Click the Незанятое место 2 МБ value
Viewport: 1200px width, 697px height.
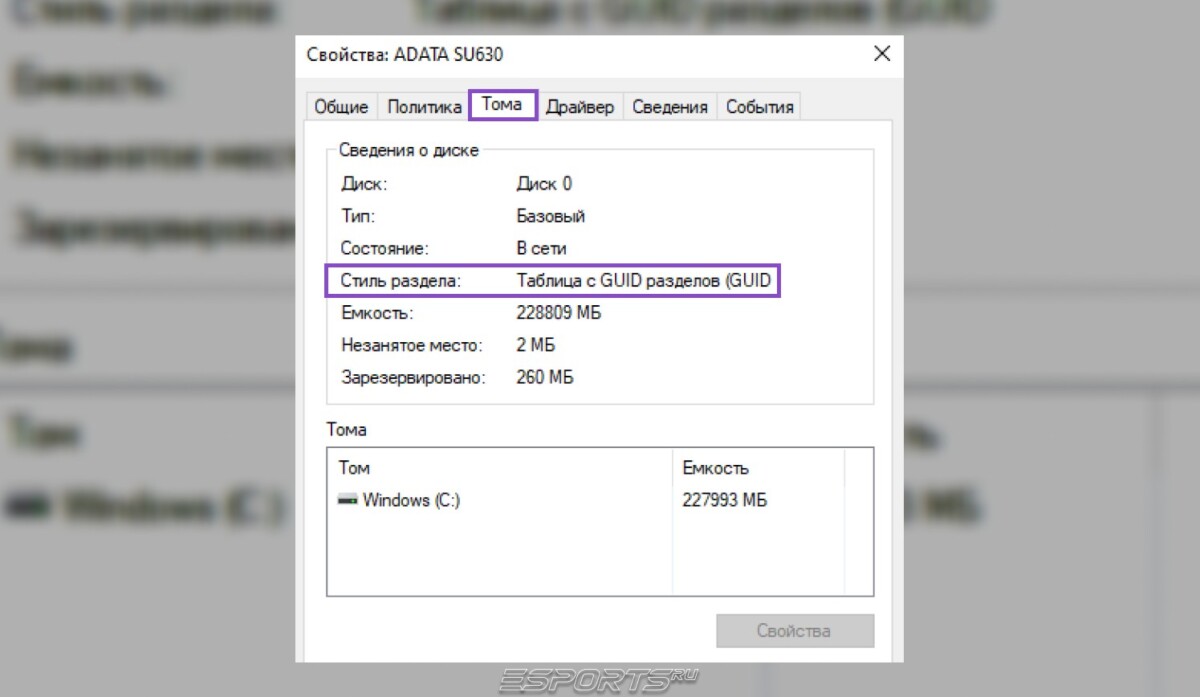(x=537, y=345)
